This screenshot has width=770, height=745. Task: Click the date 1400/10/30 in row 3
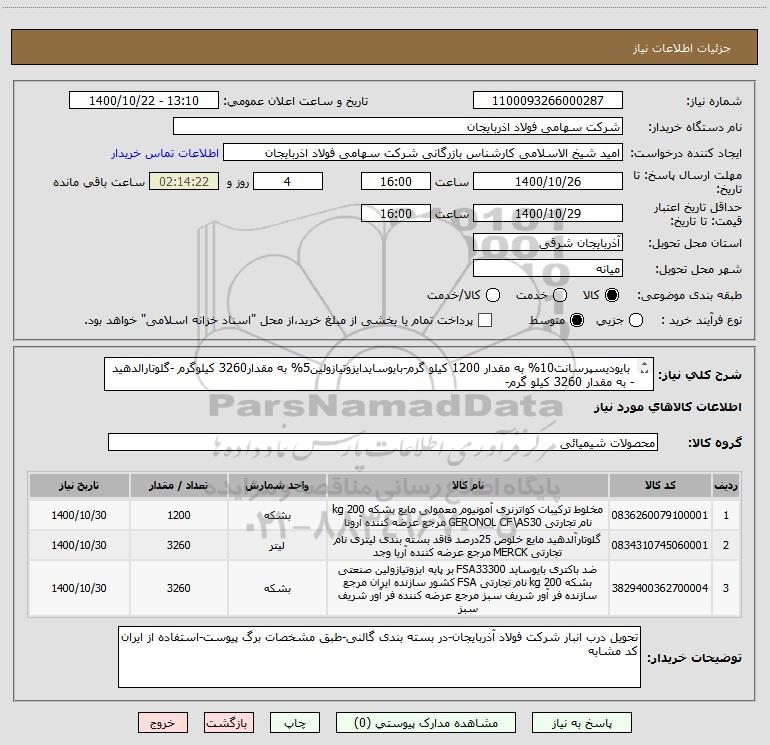click(79, 588)
